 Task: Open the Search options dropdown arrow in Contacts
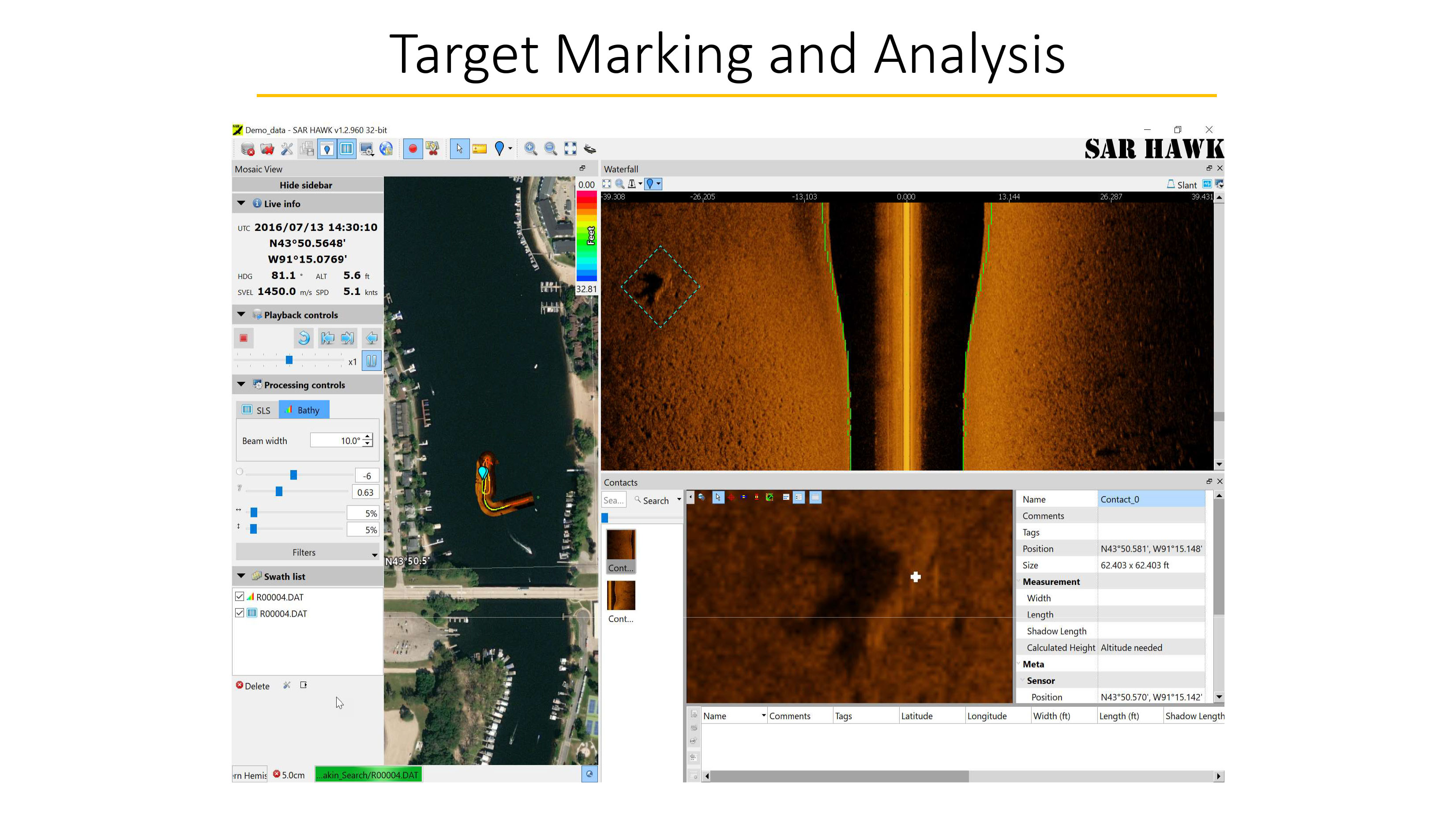coord(679,500)
